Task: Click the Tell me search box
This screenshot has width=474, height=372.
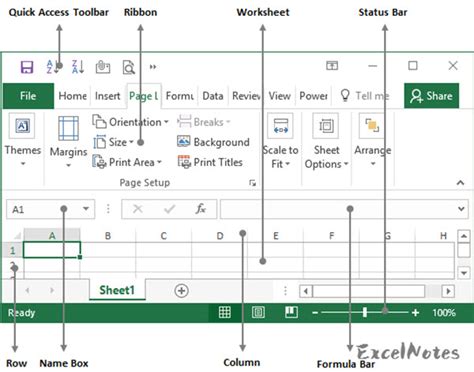Action: [365, 96]
